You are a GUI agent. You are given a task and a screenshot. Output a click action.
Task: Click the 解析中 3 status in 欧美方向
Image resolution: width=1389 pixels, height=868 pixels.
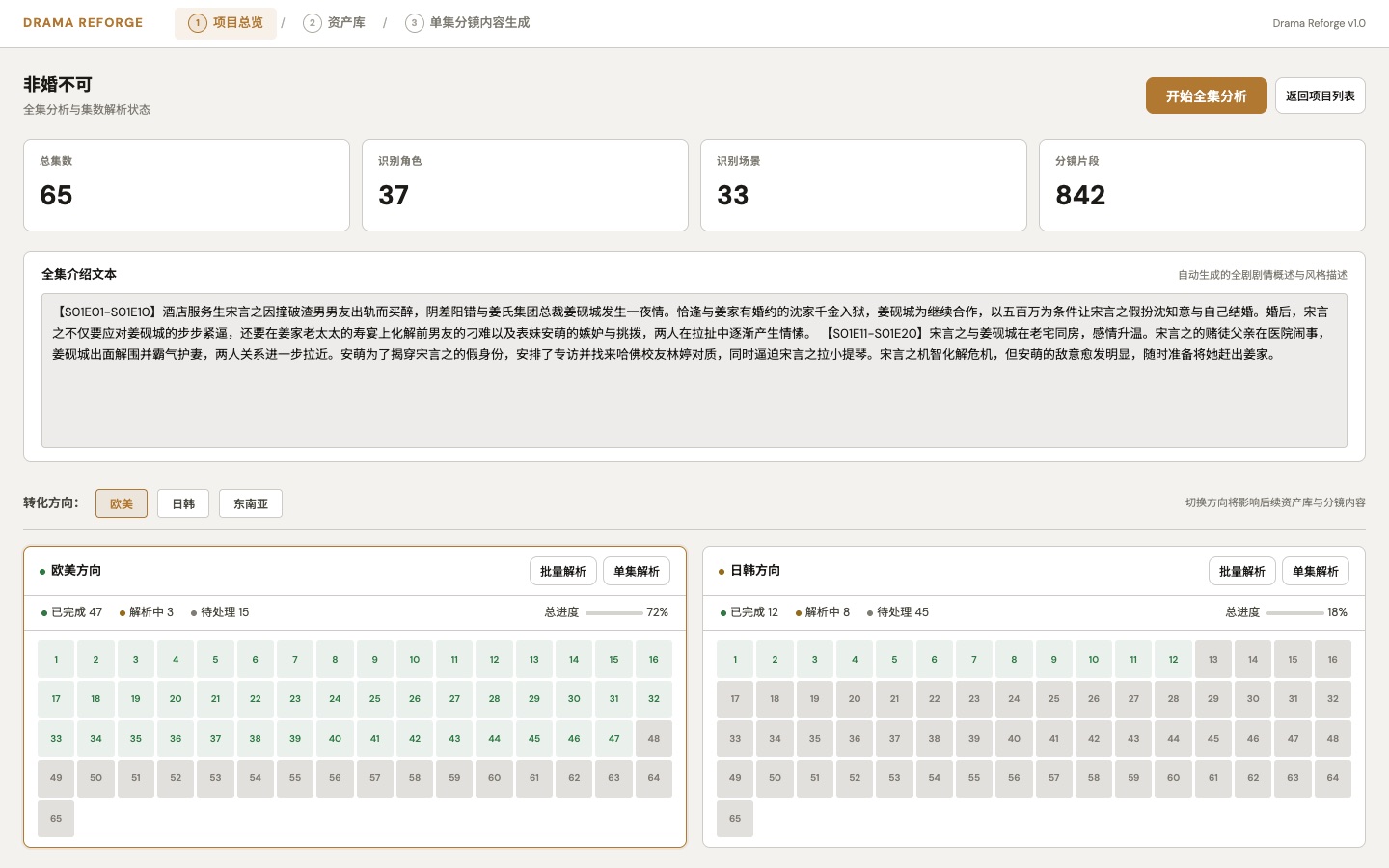point(147,612)
